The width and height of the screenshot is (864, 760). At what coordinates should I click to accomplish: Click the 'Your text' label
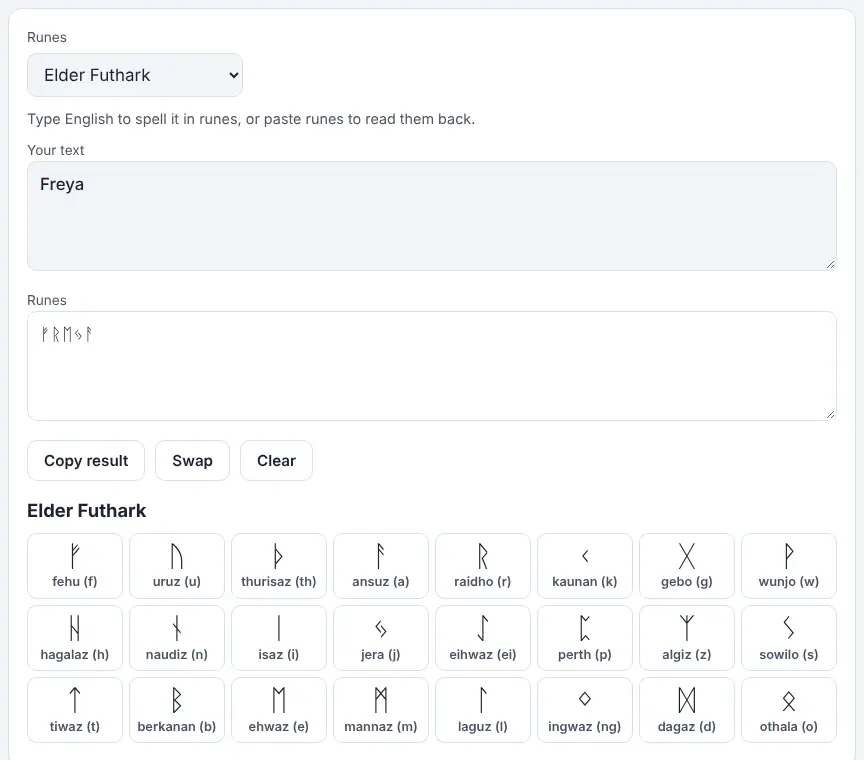tap(56, 150)
